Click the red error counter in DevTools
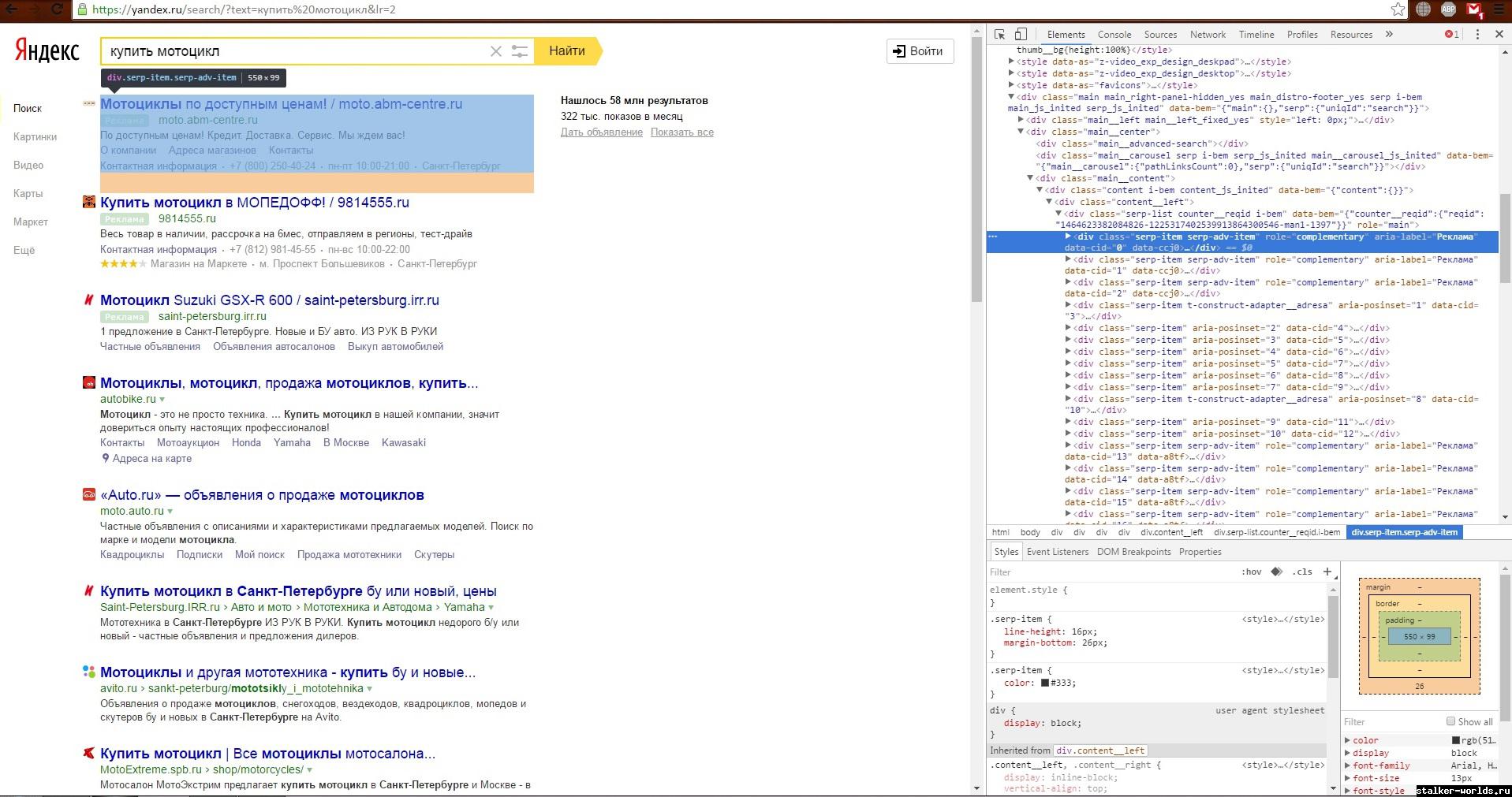This screenshot has width=1512, height=797. (1452, 34)
